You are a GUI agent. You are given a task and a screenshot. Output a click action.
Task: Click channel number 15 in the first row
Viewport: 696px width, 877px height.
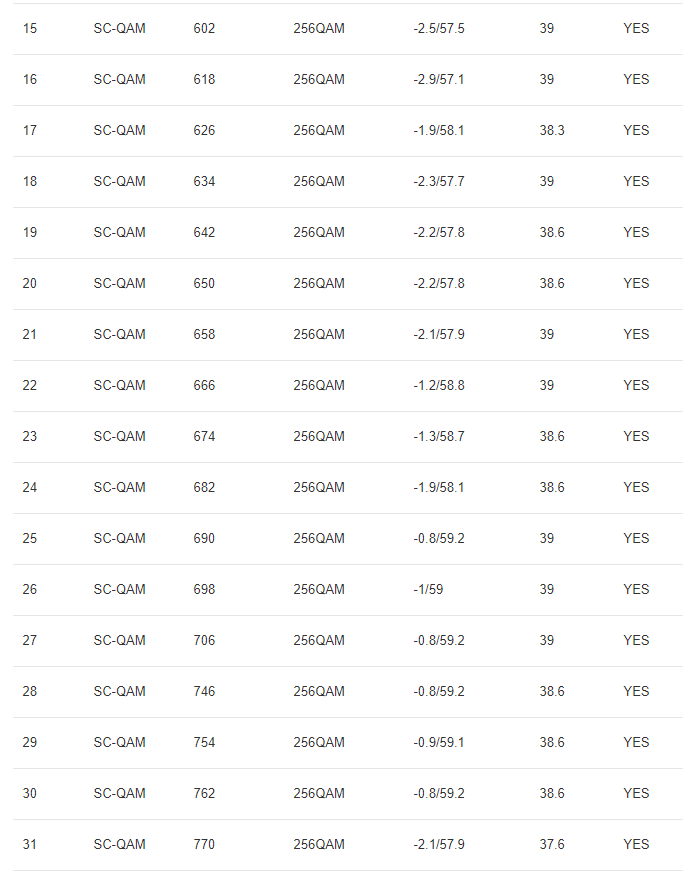coord(30,29)
